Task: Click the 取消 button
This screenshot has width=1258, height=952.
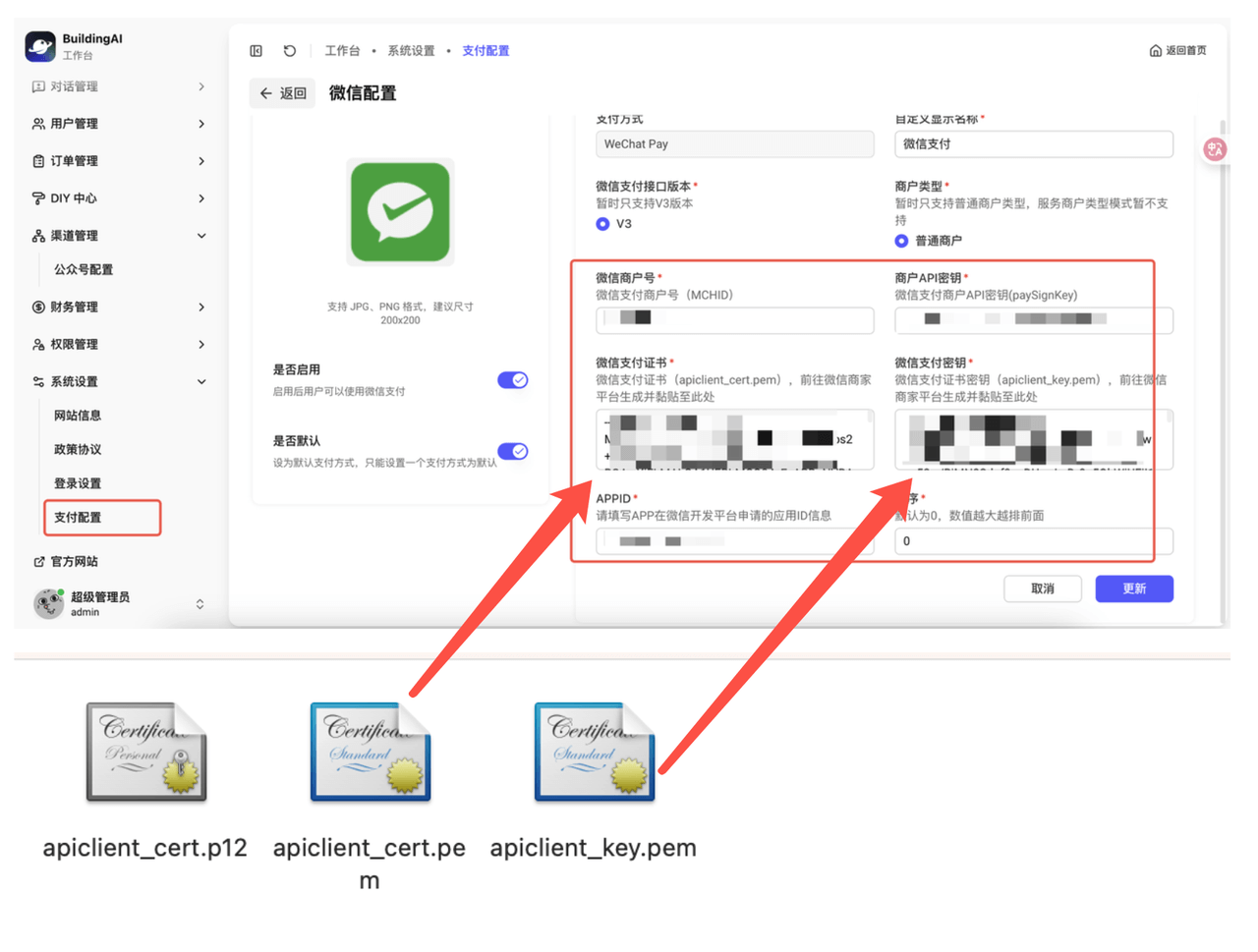Action: point(1042,588)
